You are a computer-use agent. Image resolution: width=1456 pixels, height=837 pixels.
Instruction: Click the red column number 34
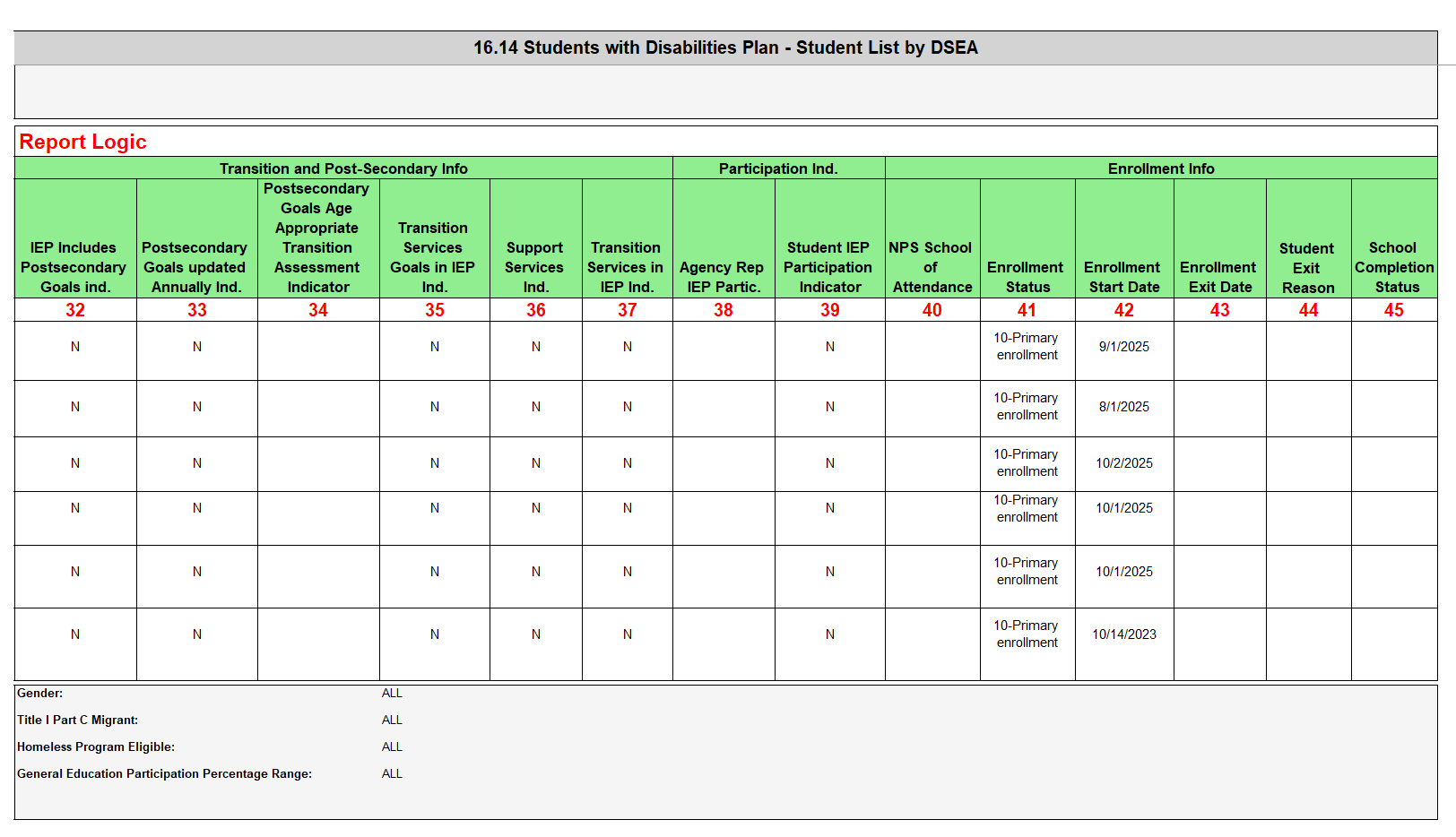click(x=318, y=310)
